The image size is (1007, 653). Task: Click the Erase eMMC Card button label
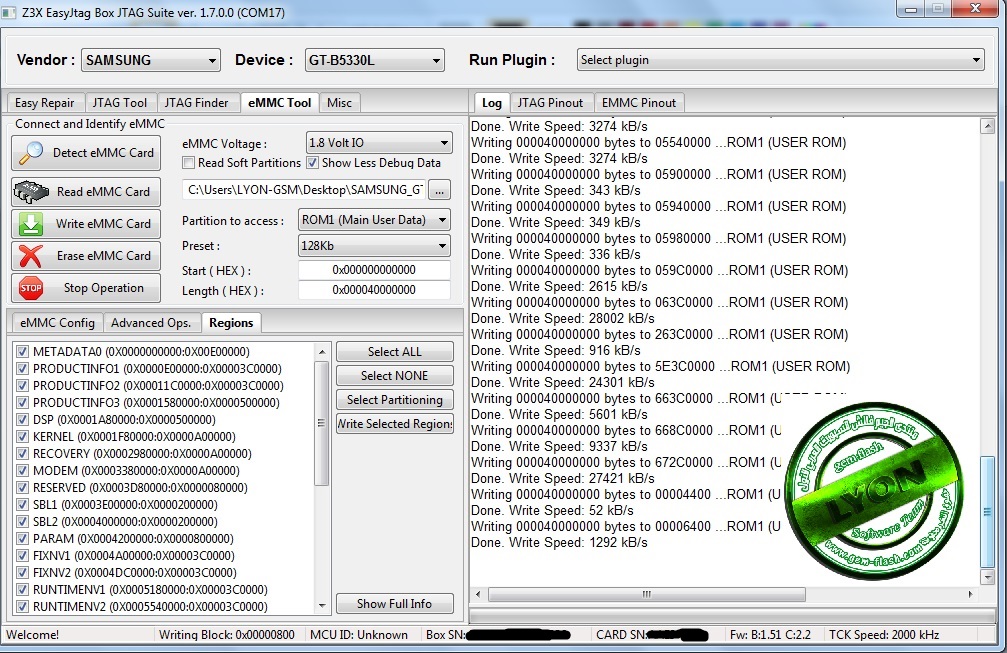(103, 256)
